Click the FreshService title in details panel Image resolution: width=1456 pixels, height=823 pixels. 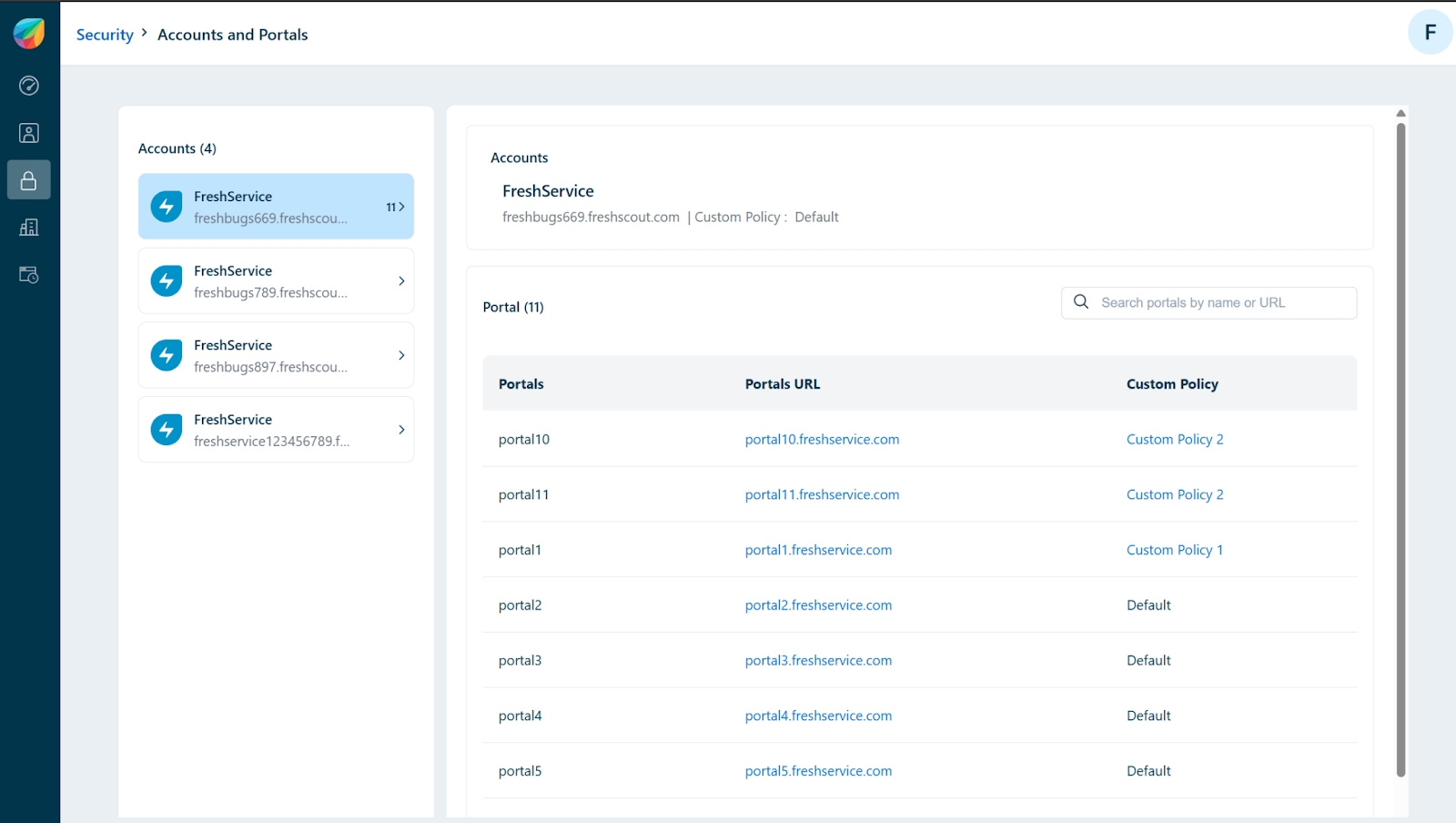point(548,191)
